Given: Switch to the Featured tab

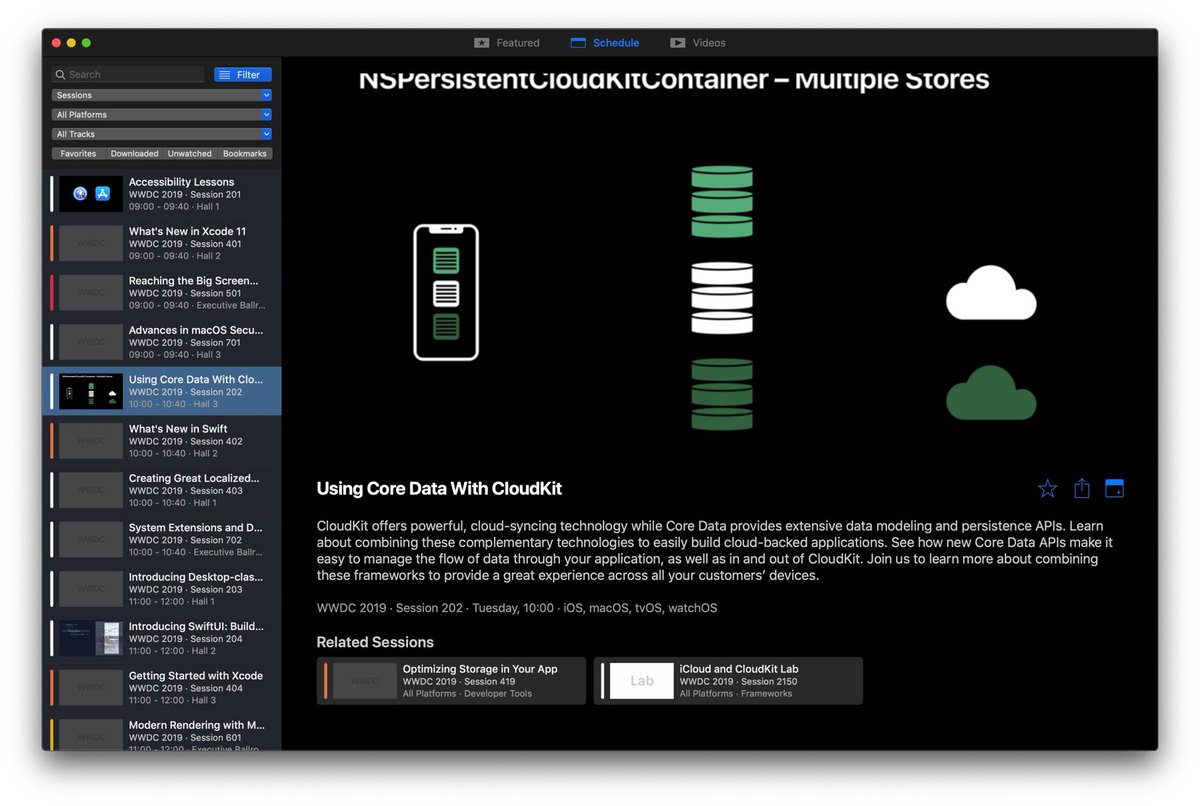Looking at the screenshot, I should 507,43.
